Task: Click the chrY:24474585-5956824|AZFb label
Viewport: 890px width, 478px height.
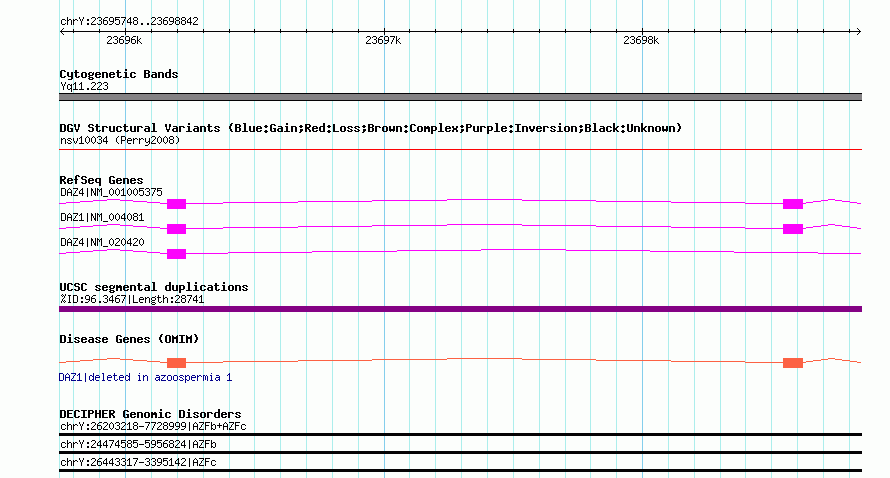Action: coord(138,445)
